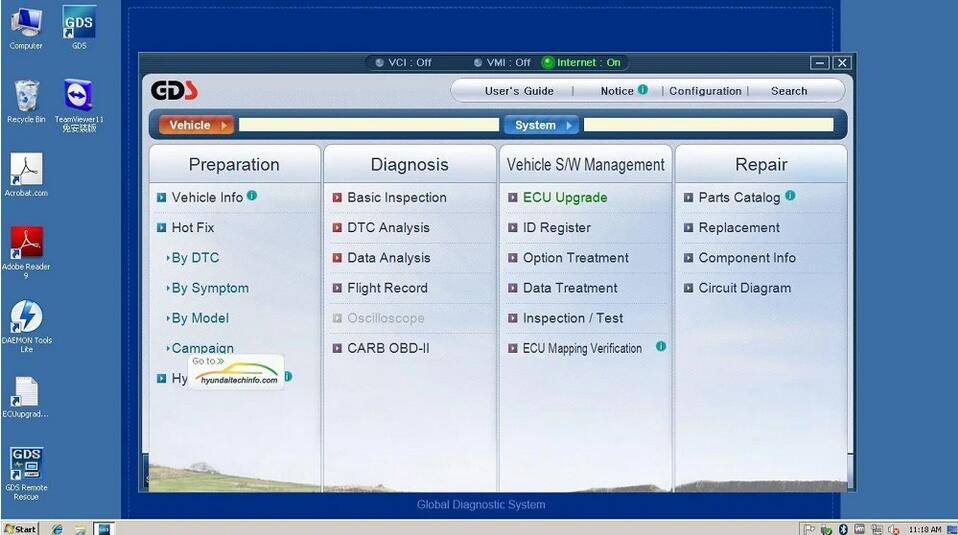Expand the System selection button

click(x=541, y=125)
